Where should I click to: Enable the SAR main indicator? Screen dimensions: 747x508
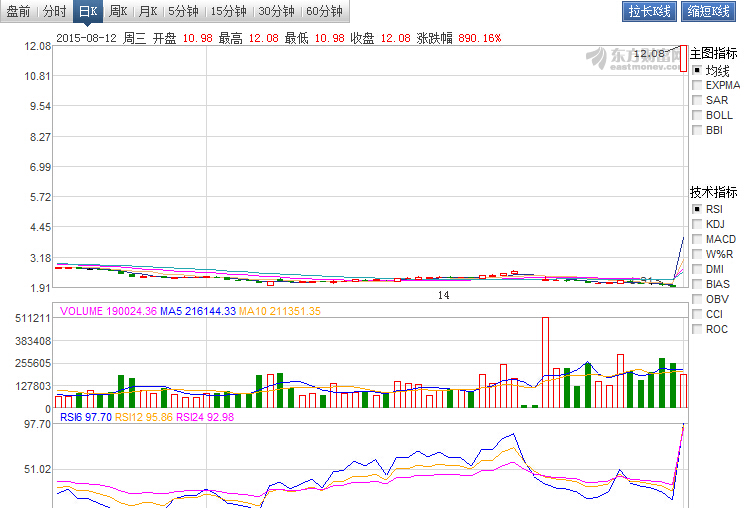(697, 101)
